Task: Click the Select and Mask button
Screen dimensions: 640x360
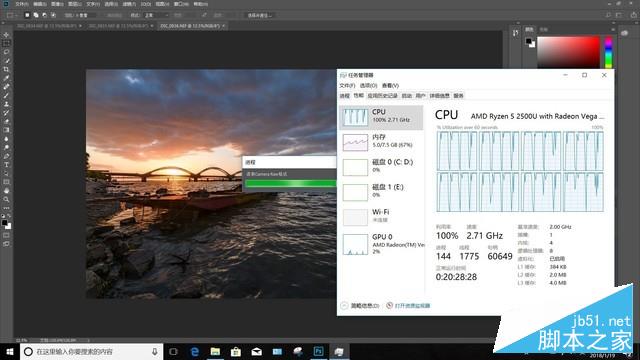Action: coord(260,15)
